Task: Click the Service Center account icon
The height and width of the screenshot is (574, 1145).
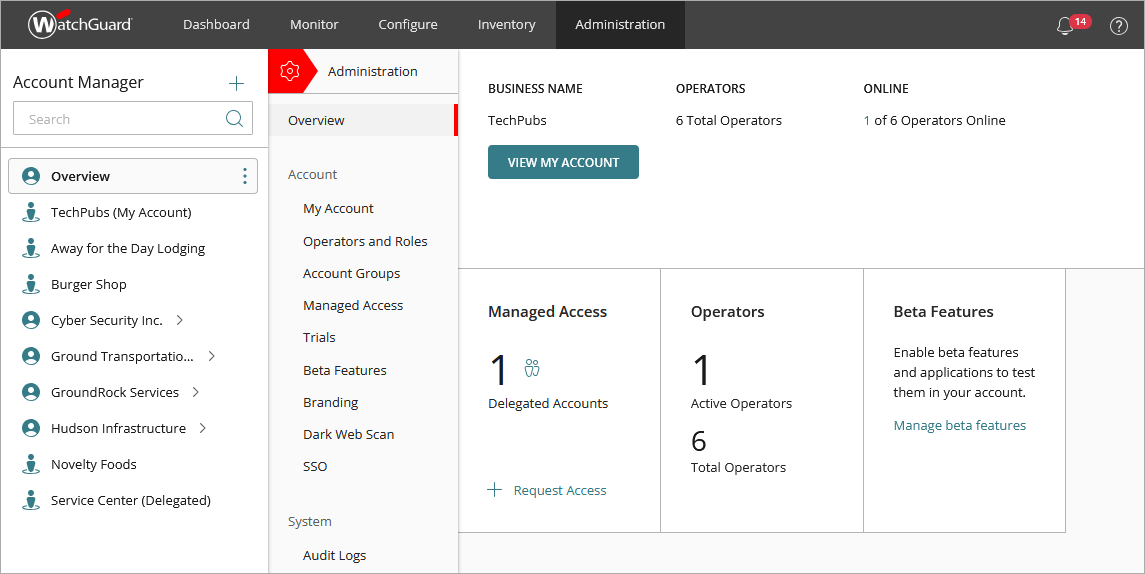Action: click(31, 500)
